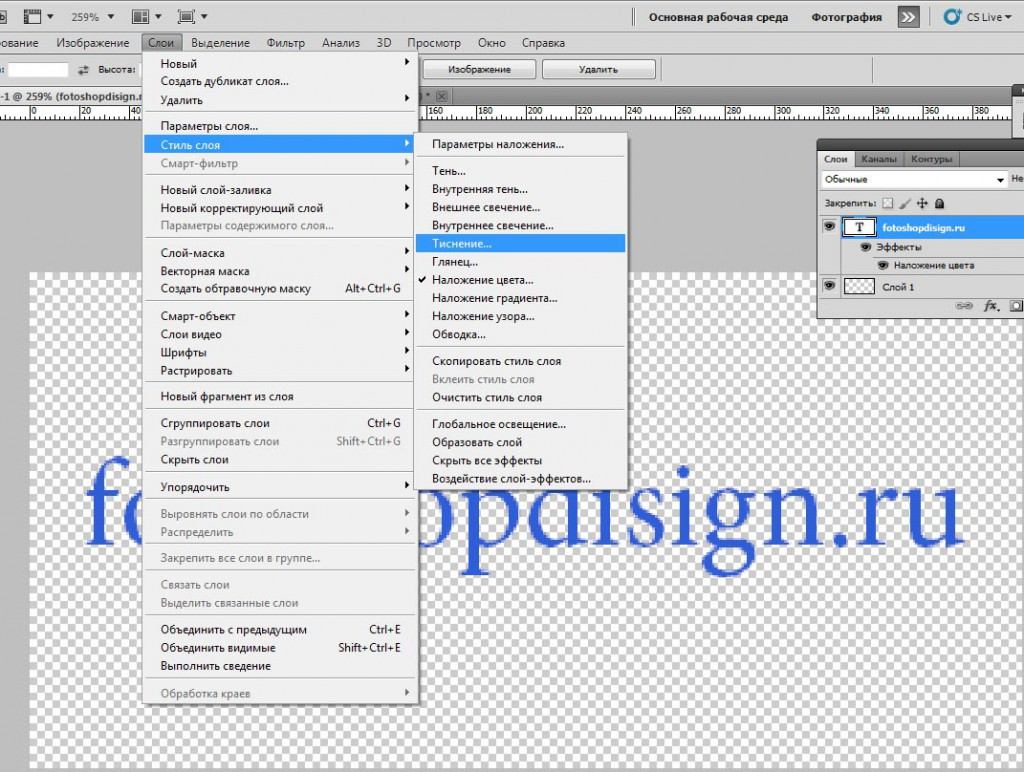Select the Слой 1 layer thumbnail

tap(859, 286)
